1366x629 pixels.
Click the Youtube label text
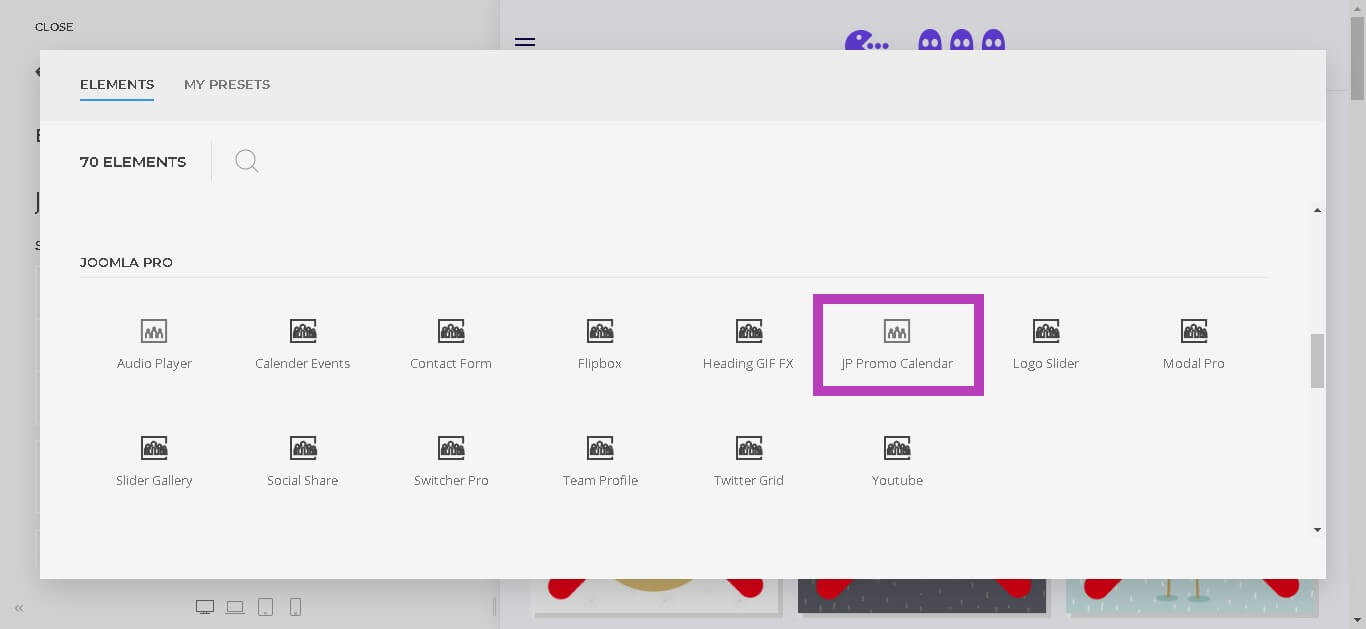pyautogui.click(x=897, y=481)
